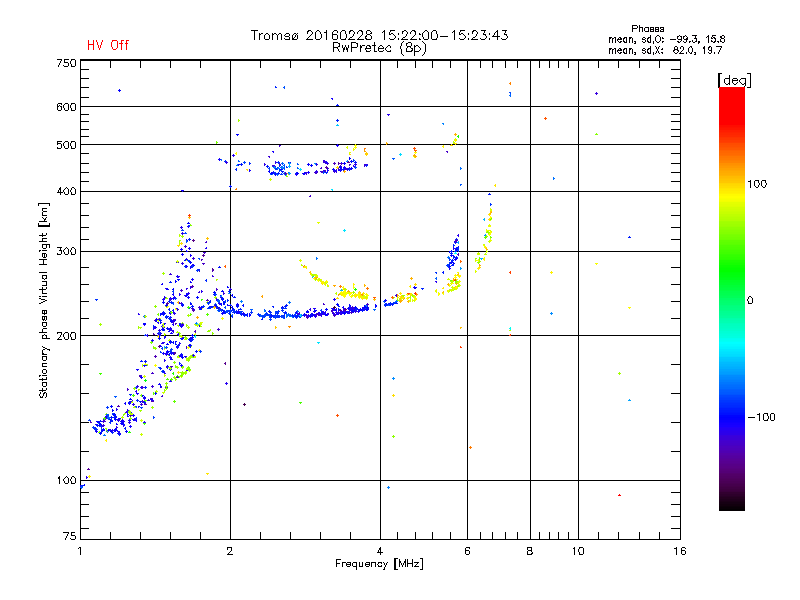
Task: Click the y-axis tick label '200'
Action: [x=66, y=336]
